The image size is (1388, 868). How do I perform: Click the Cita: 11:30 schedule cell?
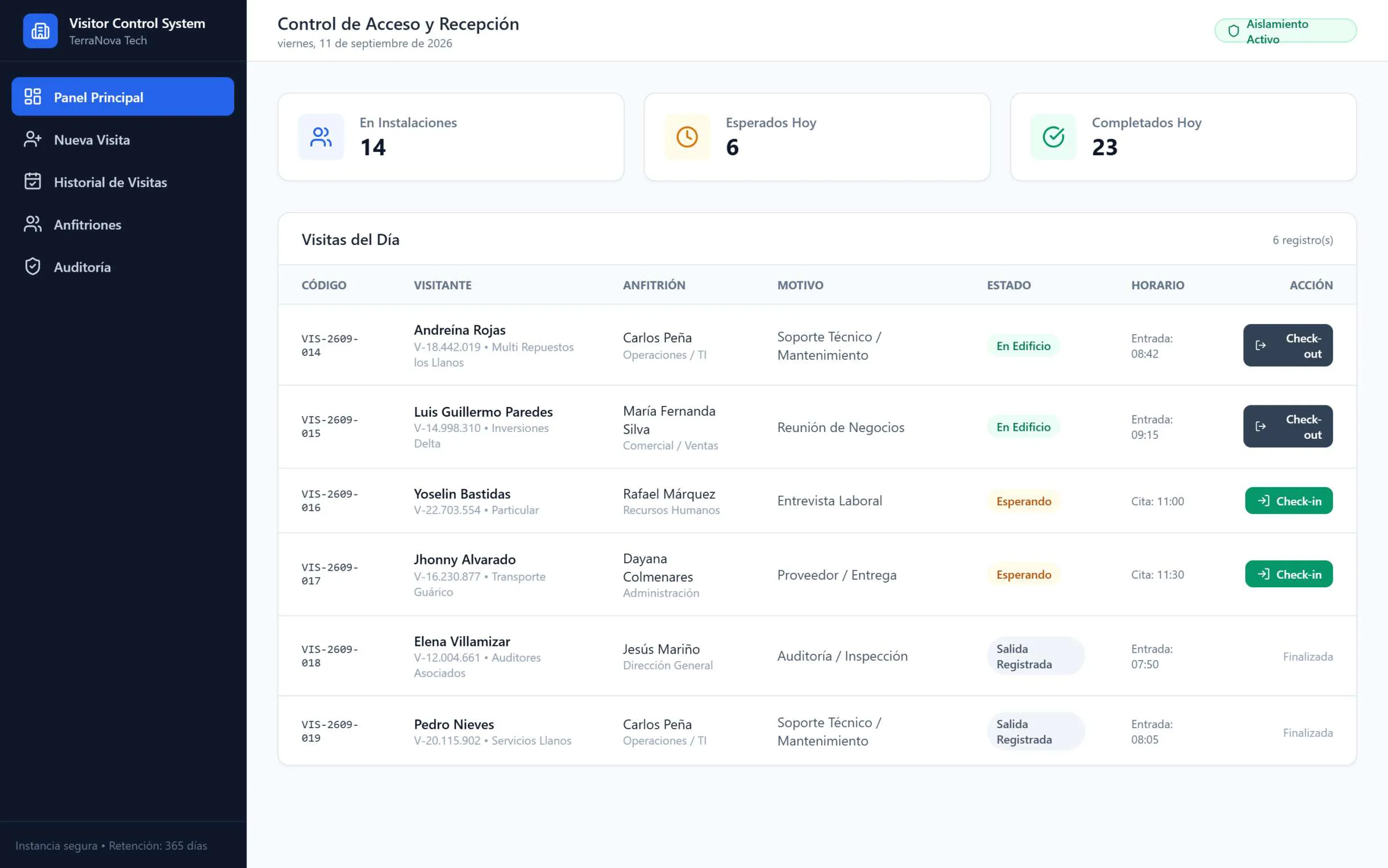click(x=1157, y=574)
